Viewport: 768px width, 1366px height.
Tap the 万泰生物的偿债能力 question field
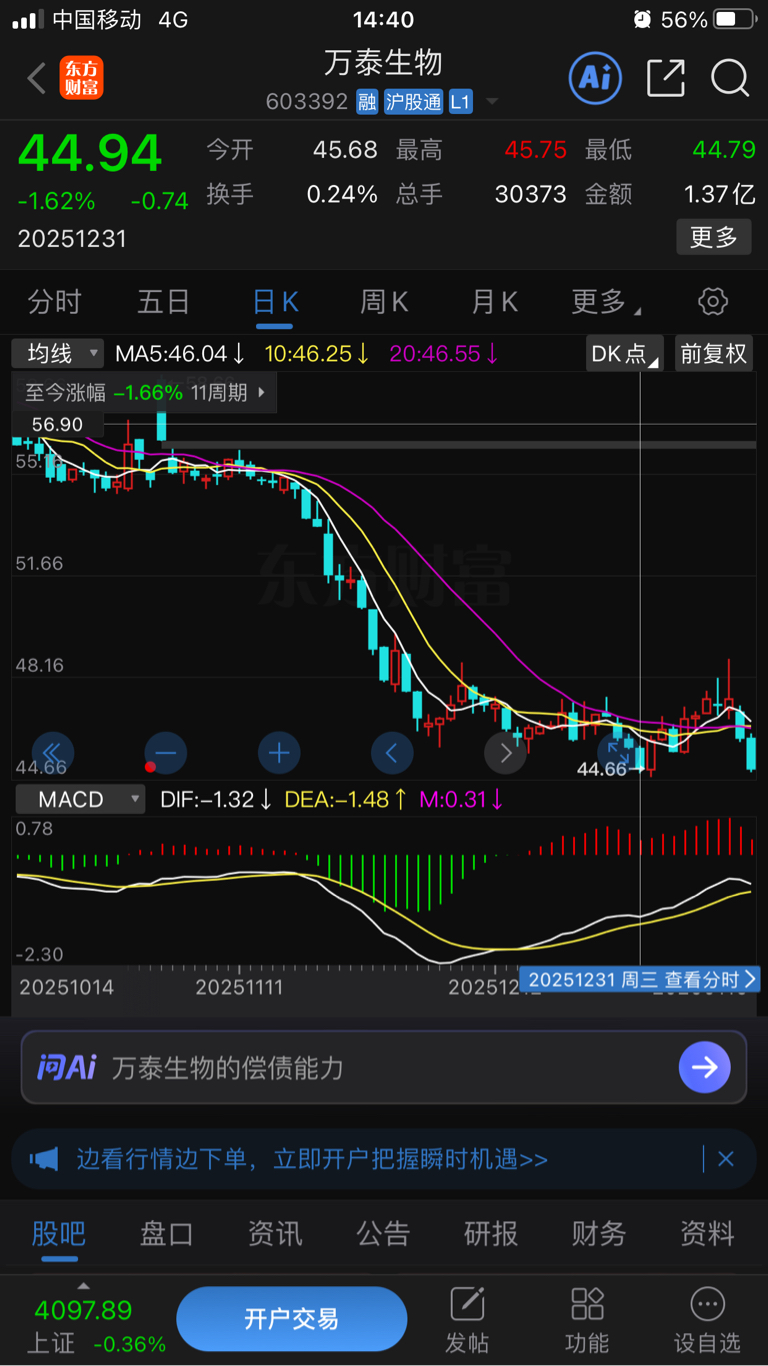384,1068
